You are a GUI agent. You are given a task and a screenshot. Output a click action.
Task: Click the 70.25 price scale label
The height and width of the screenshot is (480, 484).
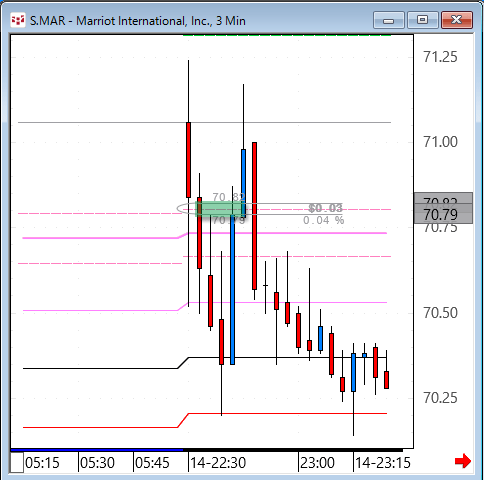440,398
